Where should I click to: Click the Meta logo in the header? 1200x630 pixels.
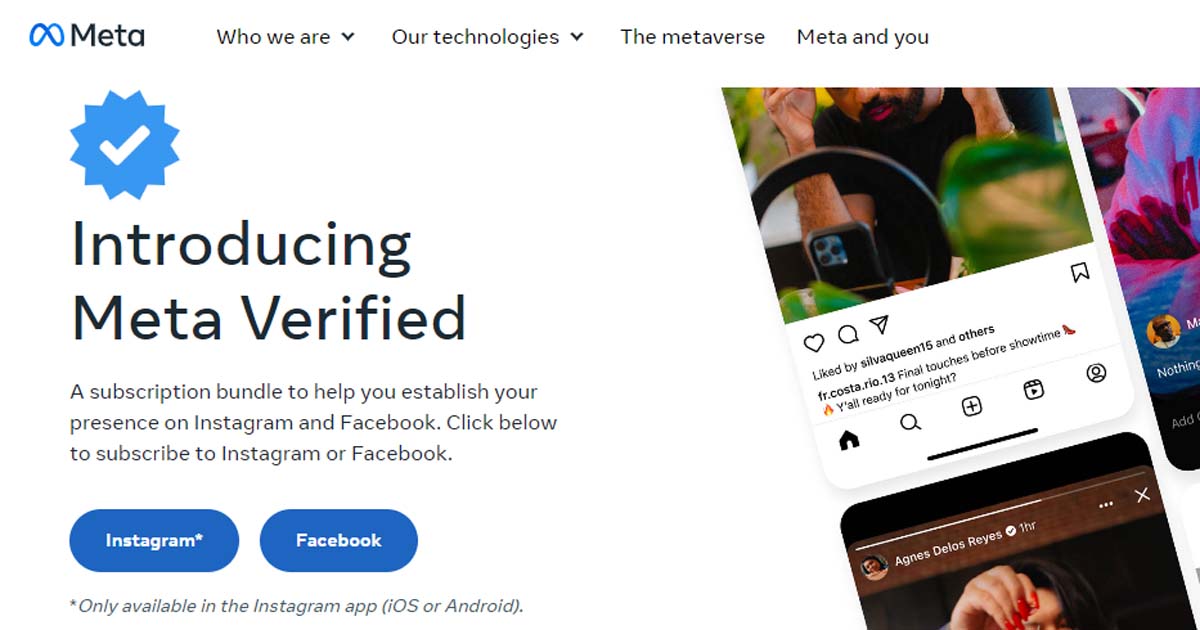point(87,36)
